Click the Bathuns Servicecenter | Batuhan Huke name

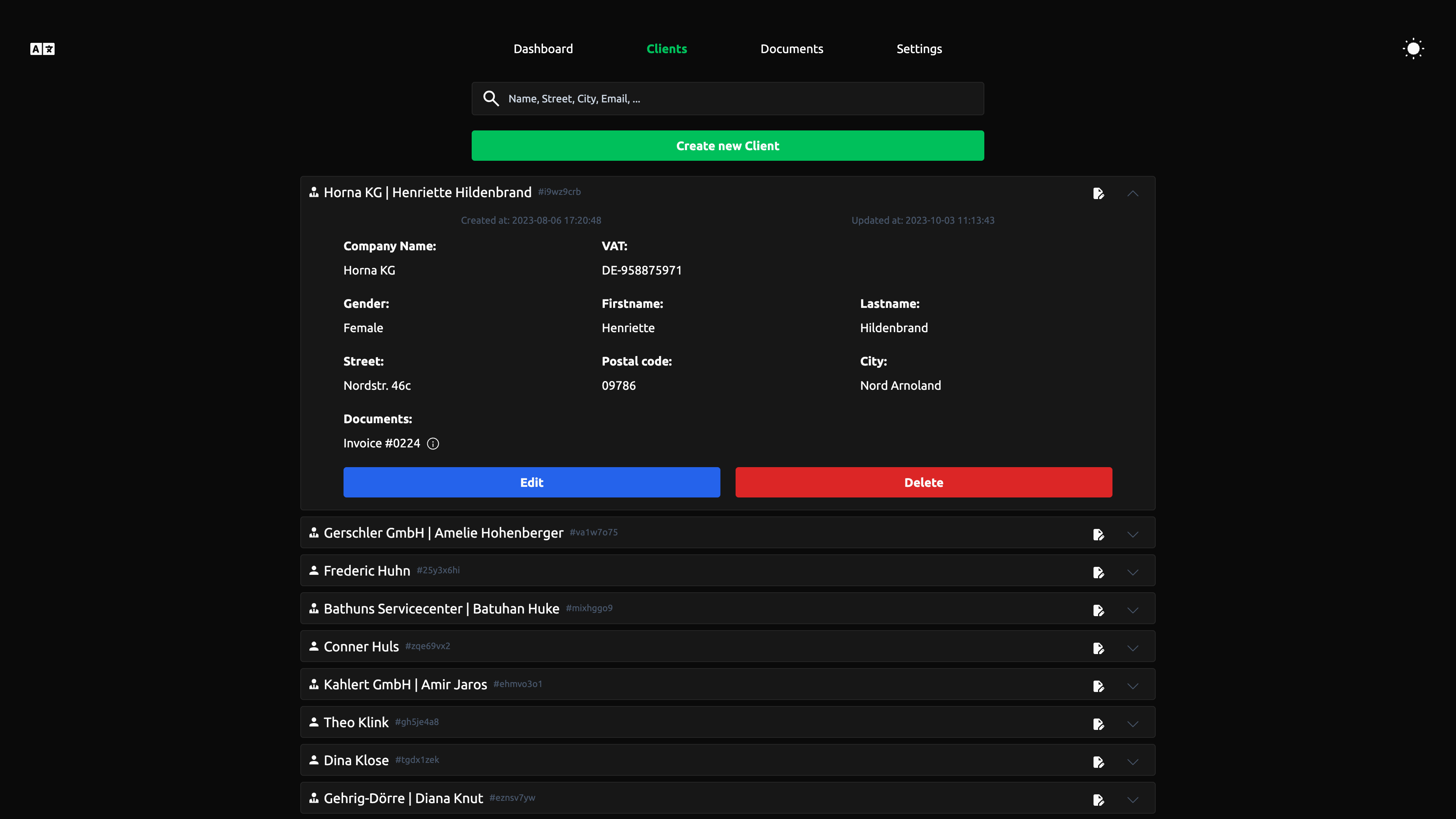441,609
